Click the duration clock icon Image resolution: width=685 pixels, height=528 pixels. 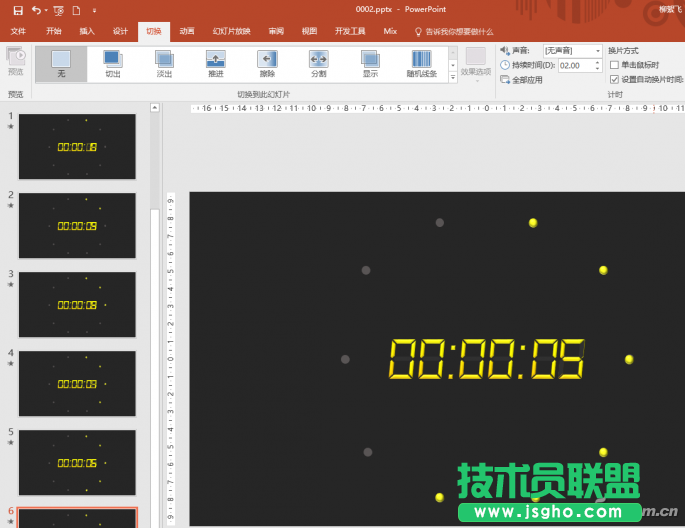point(505,66)
